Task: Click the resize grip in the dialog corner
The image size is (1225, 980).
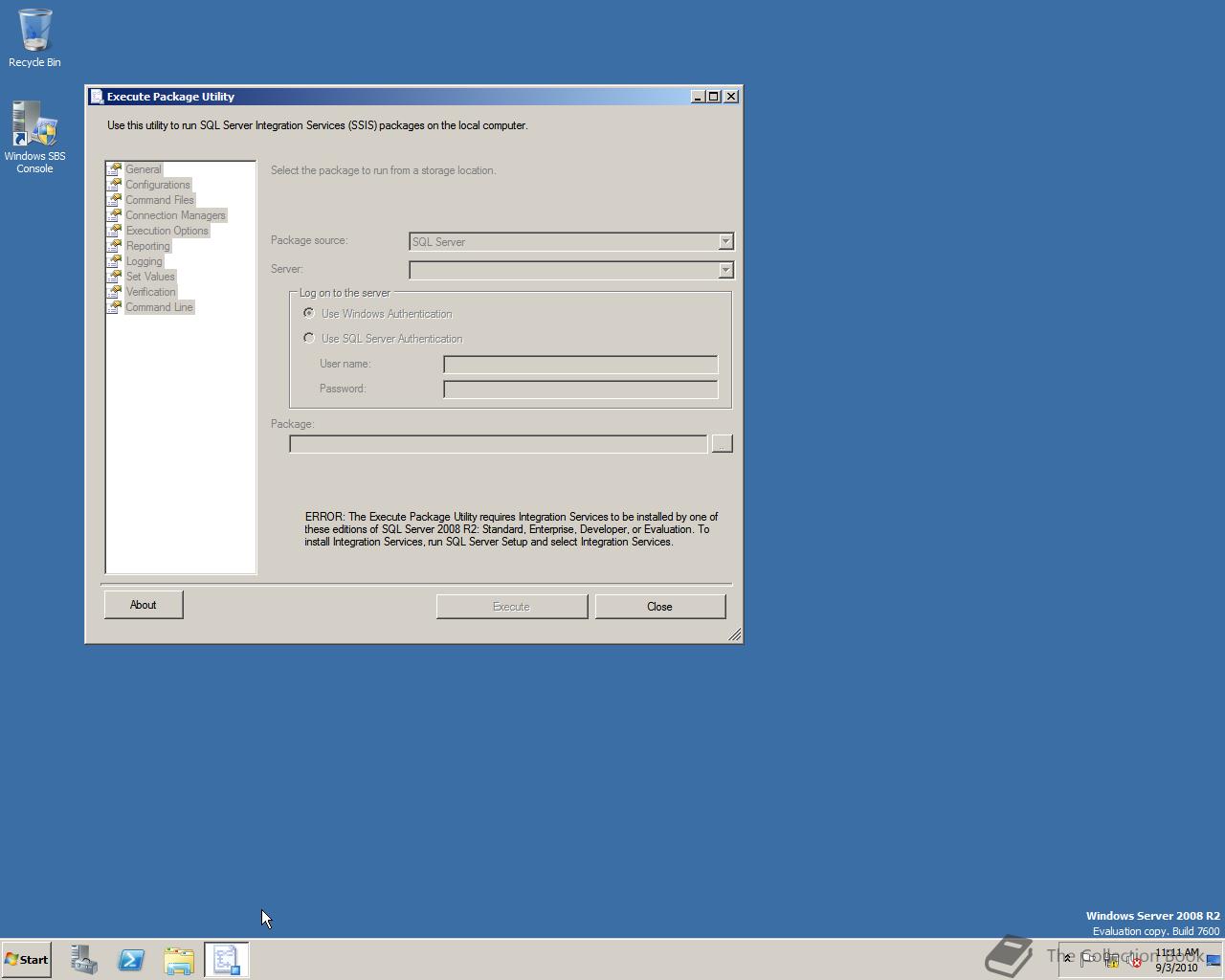Action: click(735, 635)
